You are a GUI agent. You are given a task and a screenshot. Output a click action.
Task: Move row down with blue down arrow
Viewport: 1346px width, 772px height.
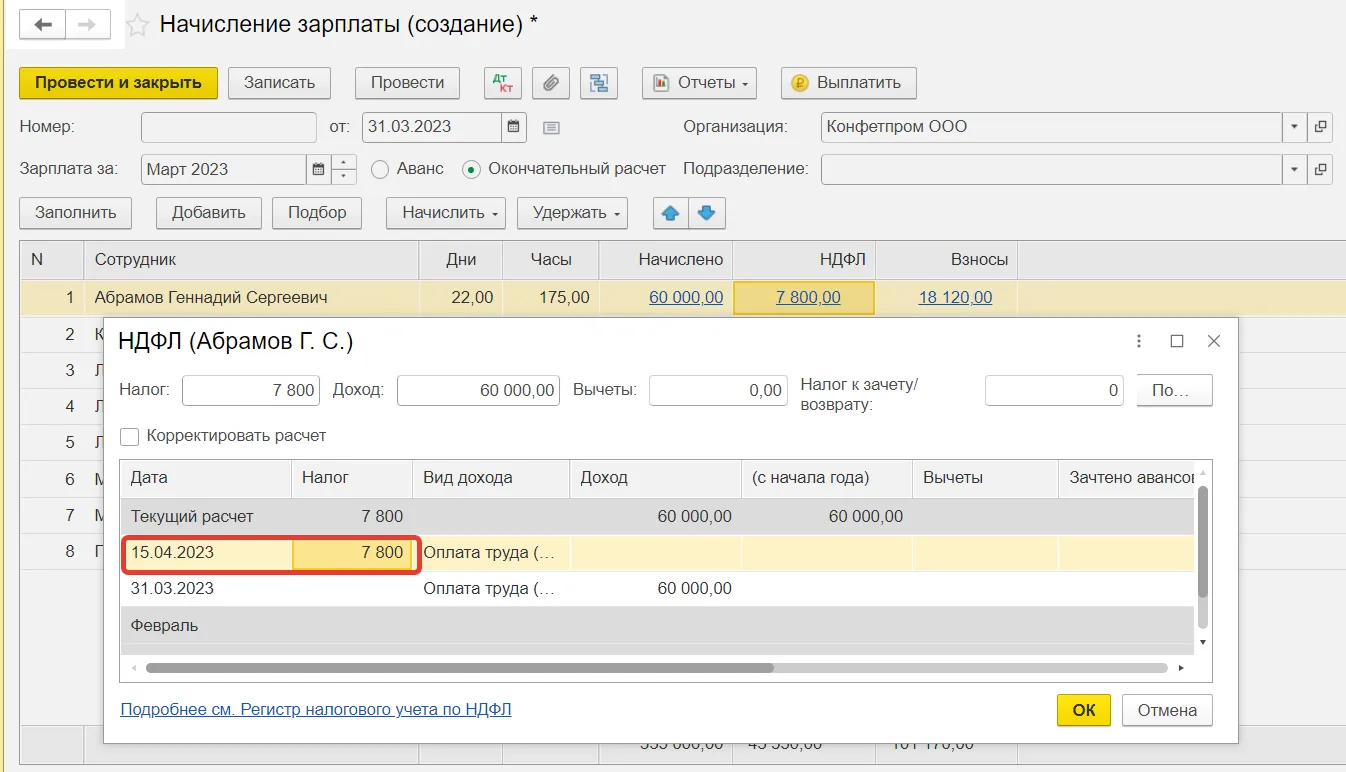click(707, 213)
